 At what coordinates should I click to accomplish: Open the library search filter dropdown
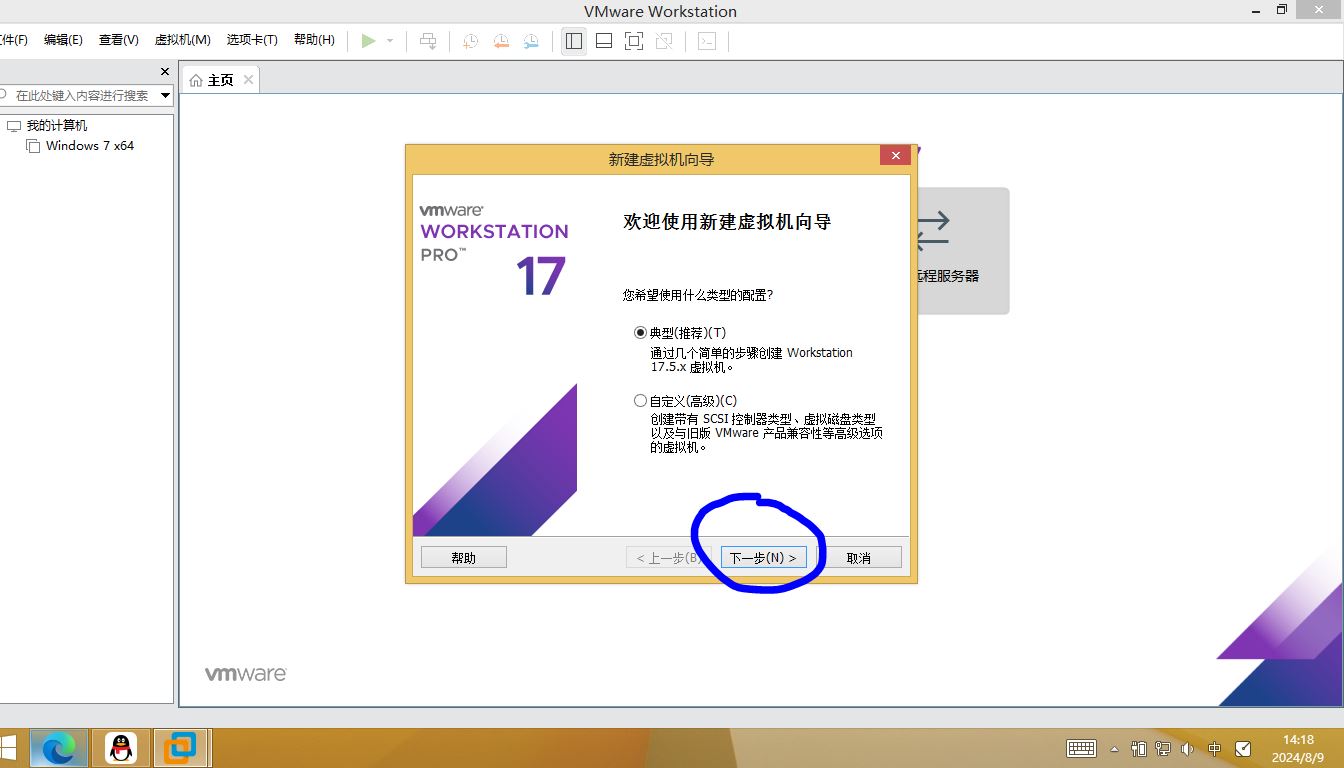(x=166, y=95)
